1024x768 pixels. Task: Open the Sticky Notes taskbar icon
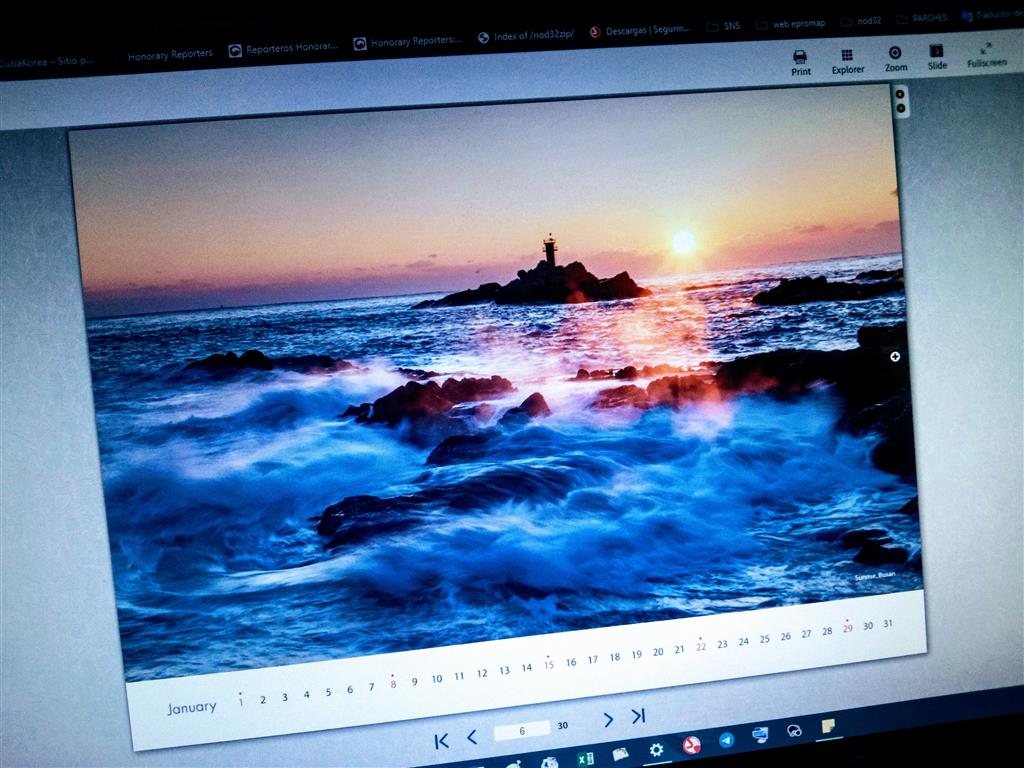point(828,726)
